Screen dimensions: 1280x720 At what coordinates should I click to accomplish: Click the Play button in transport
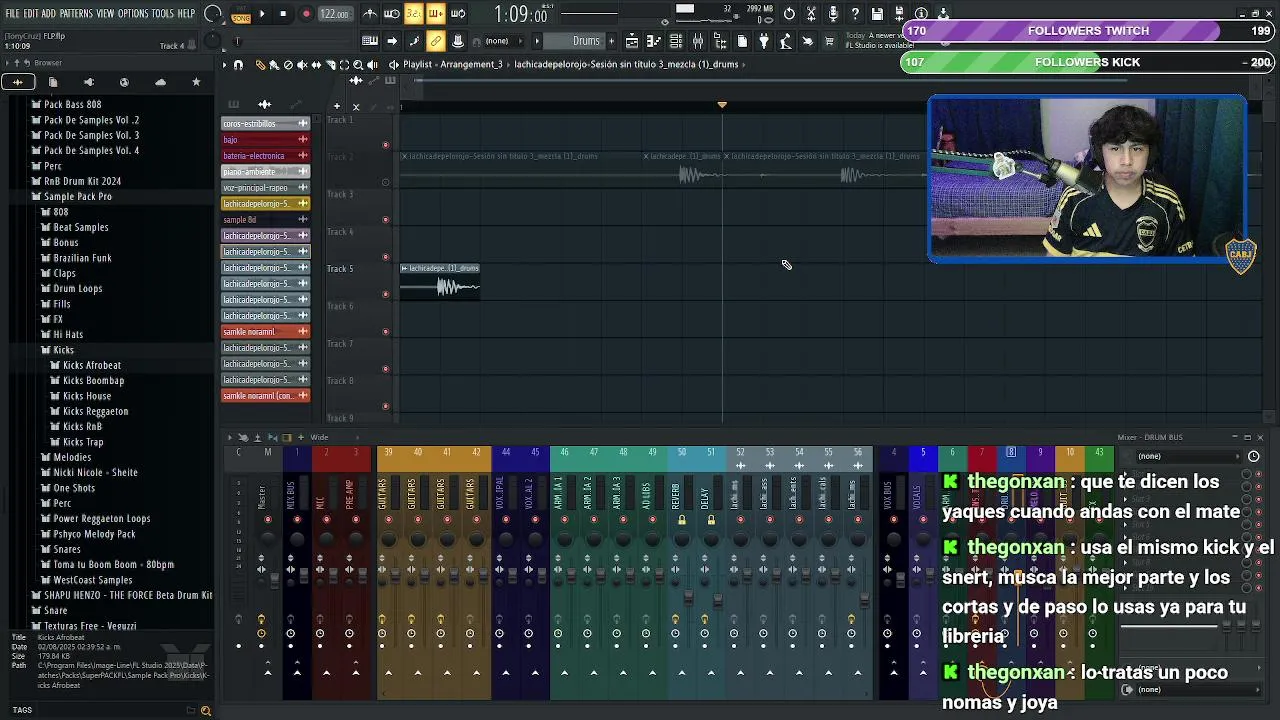[x=262, y=14]
